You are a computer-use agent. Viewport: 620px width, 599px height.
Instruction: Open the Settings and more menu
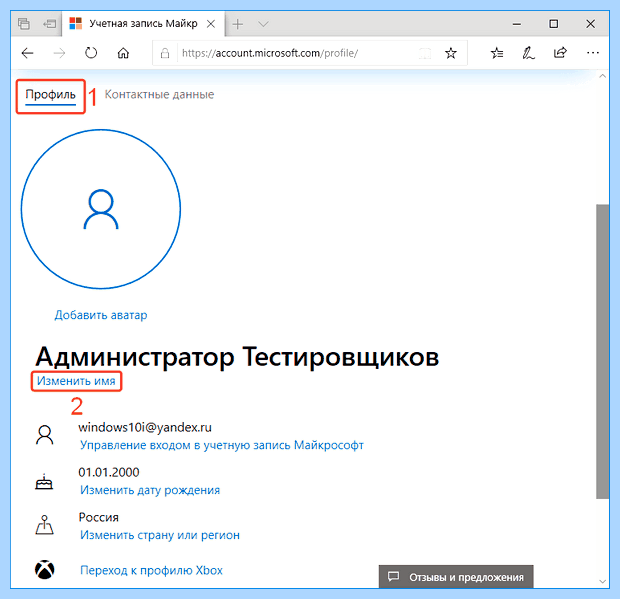593,53
